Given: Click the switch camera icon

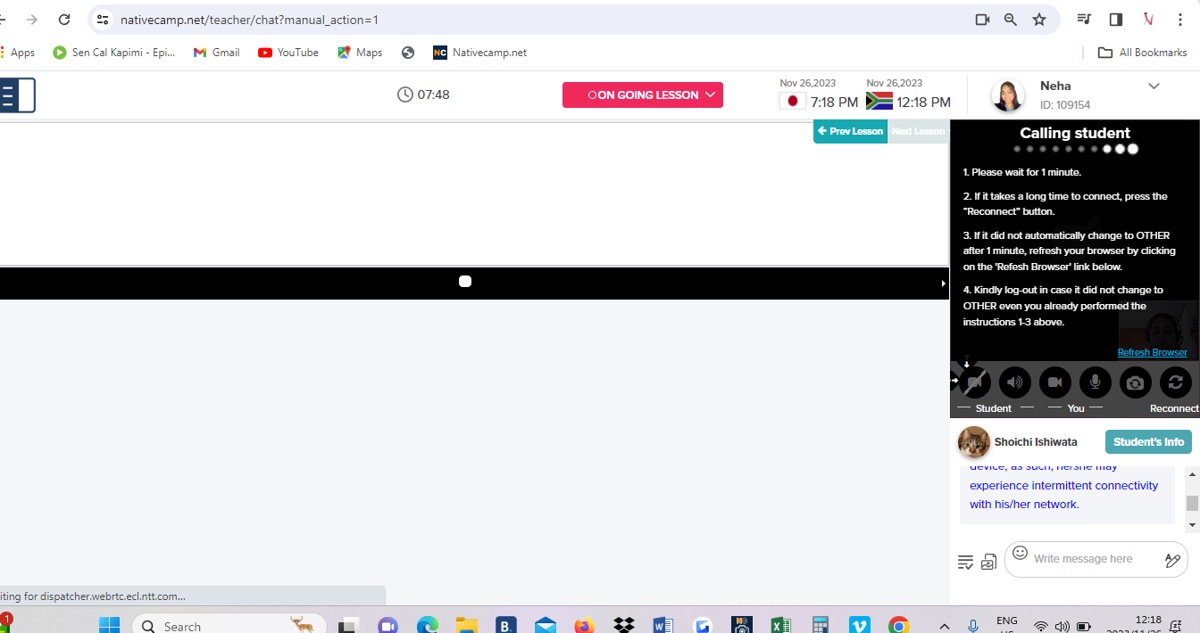Looking at the screenshot, I should [1135, 382].
